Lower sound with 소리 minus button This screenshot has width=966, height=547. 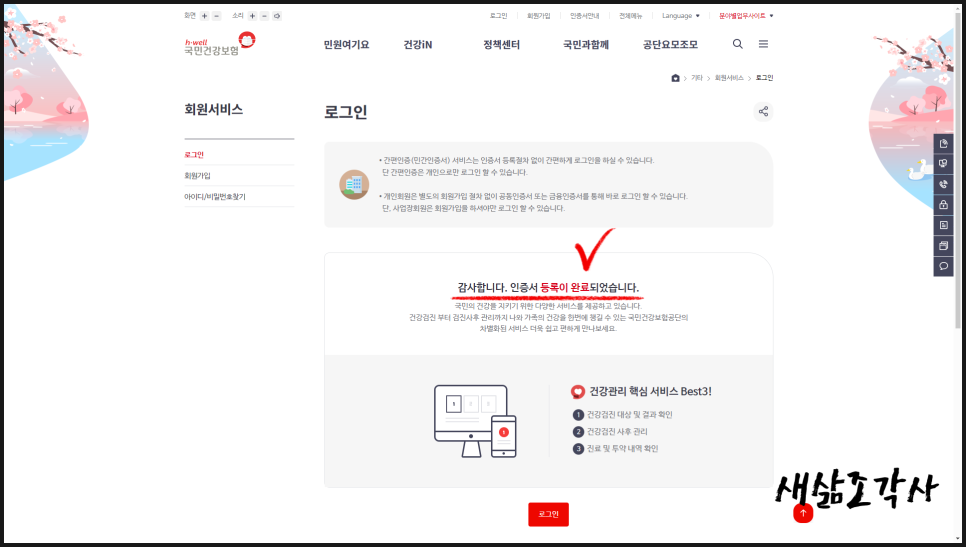click(x=264, y=16)
